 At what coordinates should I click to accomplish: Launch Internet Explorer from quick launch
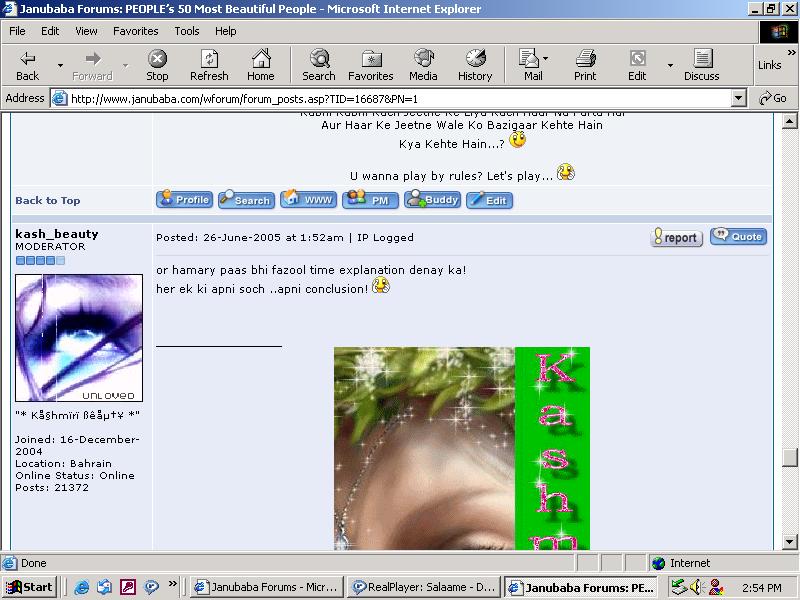82,587
